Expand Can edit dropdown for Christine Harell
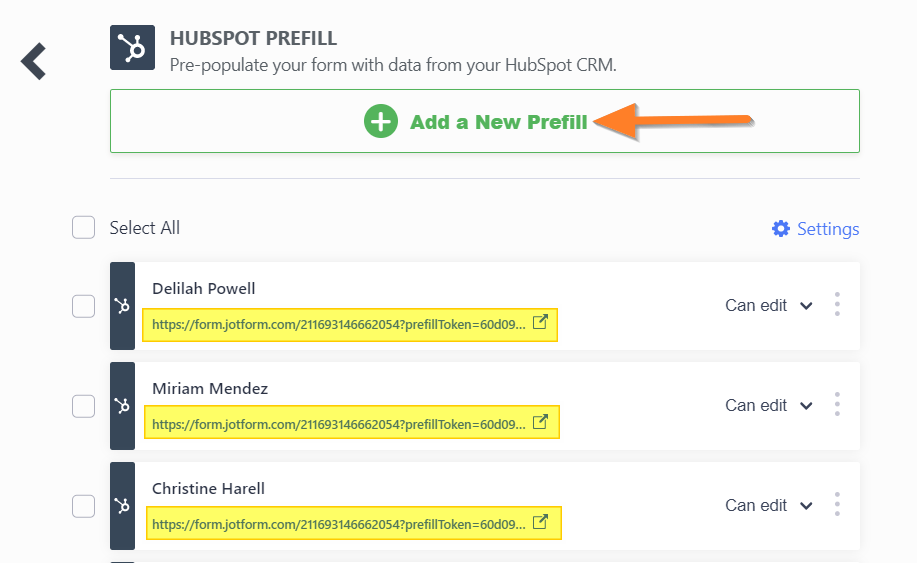 (769, 505)
